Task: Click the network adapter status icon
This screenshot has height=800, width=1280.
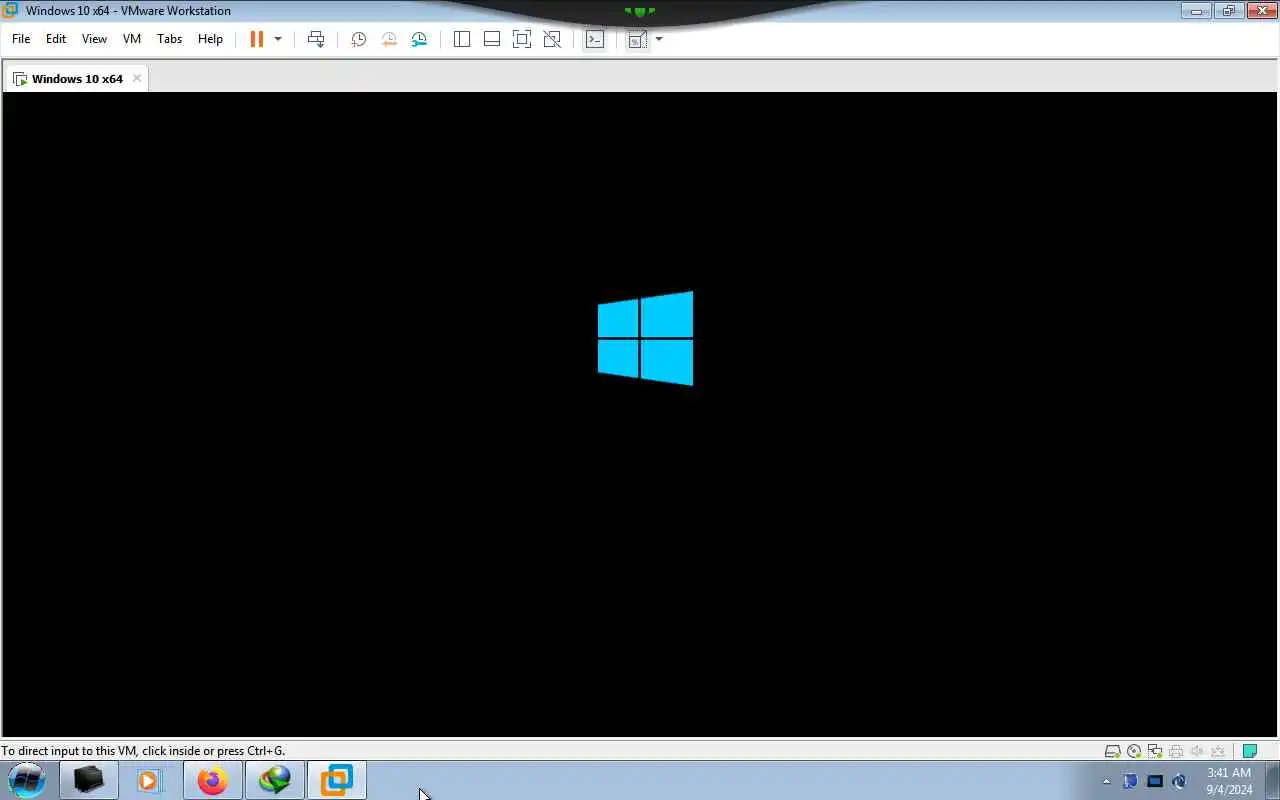Action: [x=1155, y=751]
